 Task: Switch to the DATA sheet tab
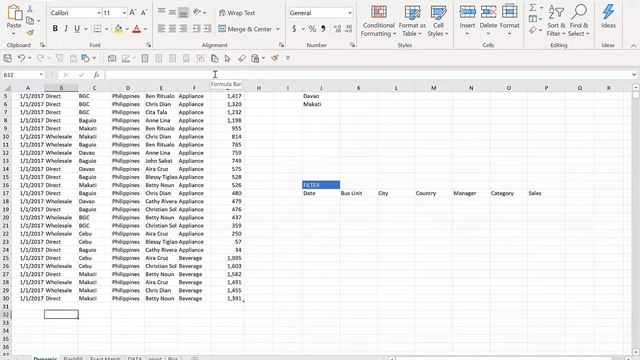click(135, 358)
